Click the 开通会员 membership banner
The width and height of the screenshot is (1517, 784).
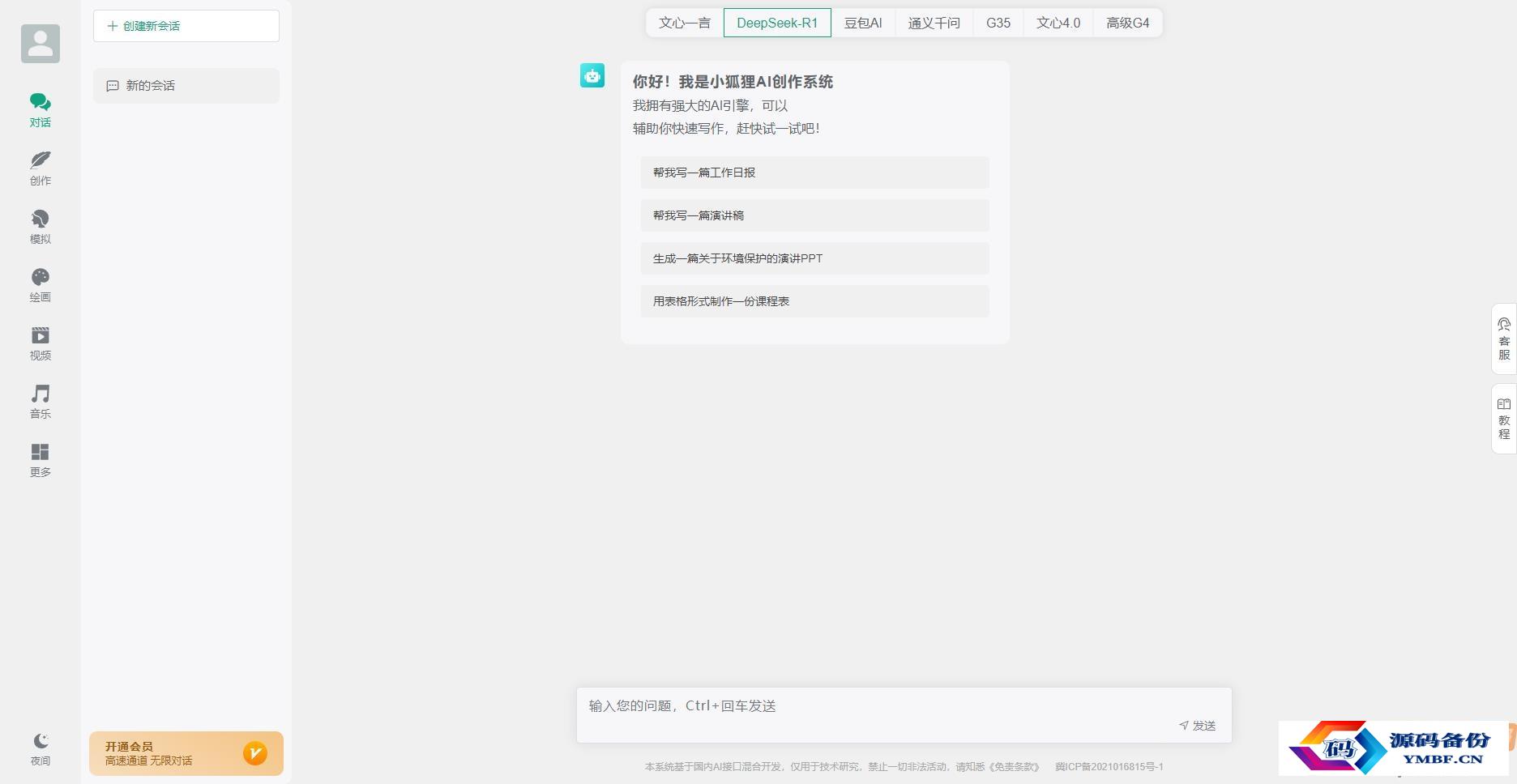tap(186, 753)
